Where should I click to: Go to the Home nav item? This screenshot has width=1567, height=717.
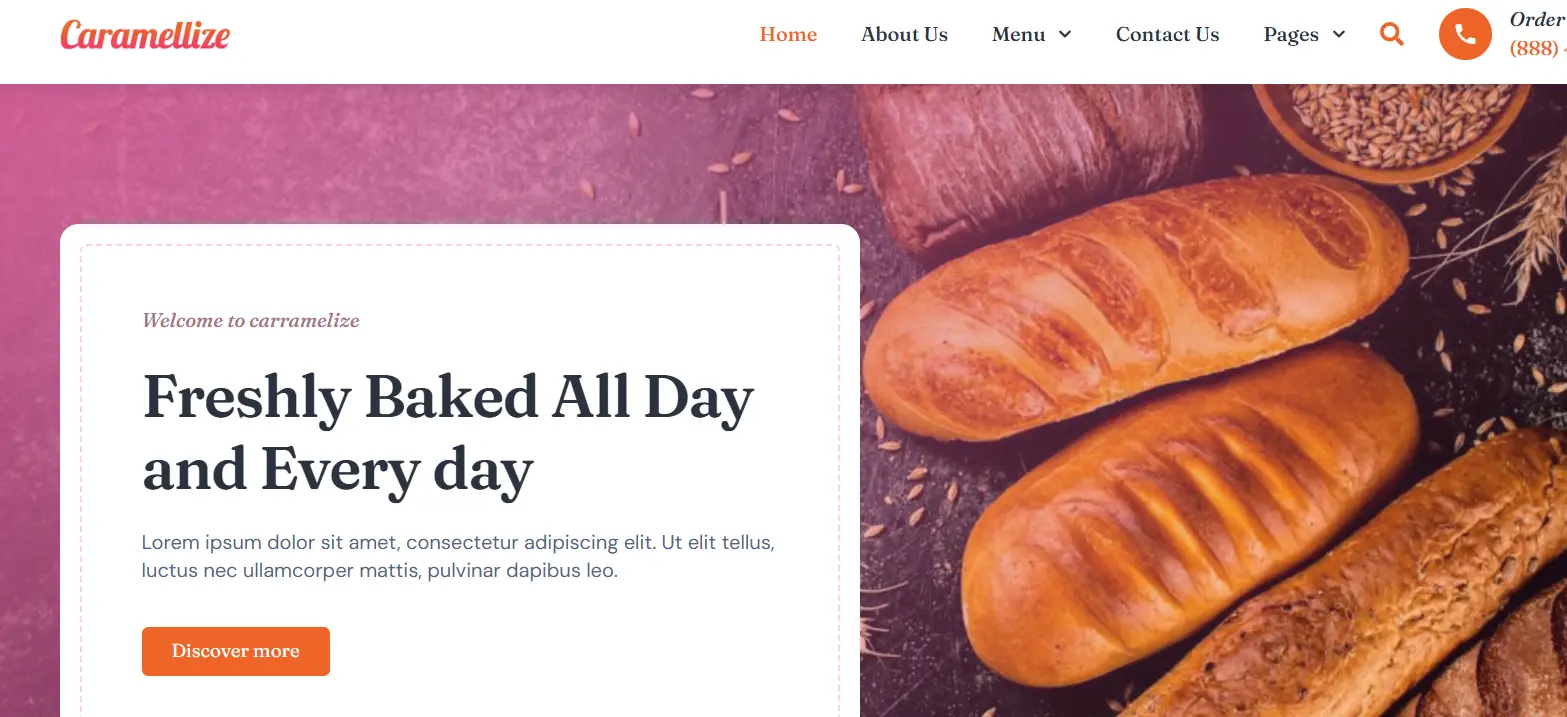click(x=788, y=35)
